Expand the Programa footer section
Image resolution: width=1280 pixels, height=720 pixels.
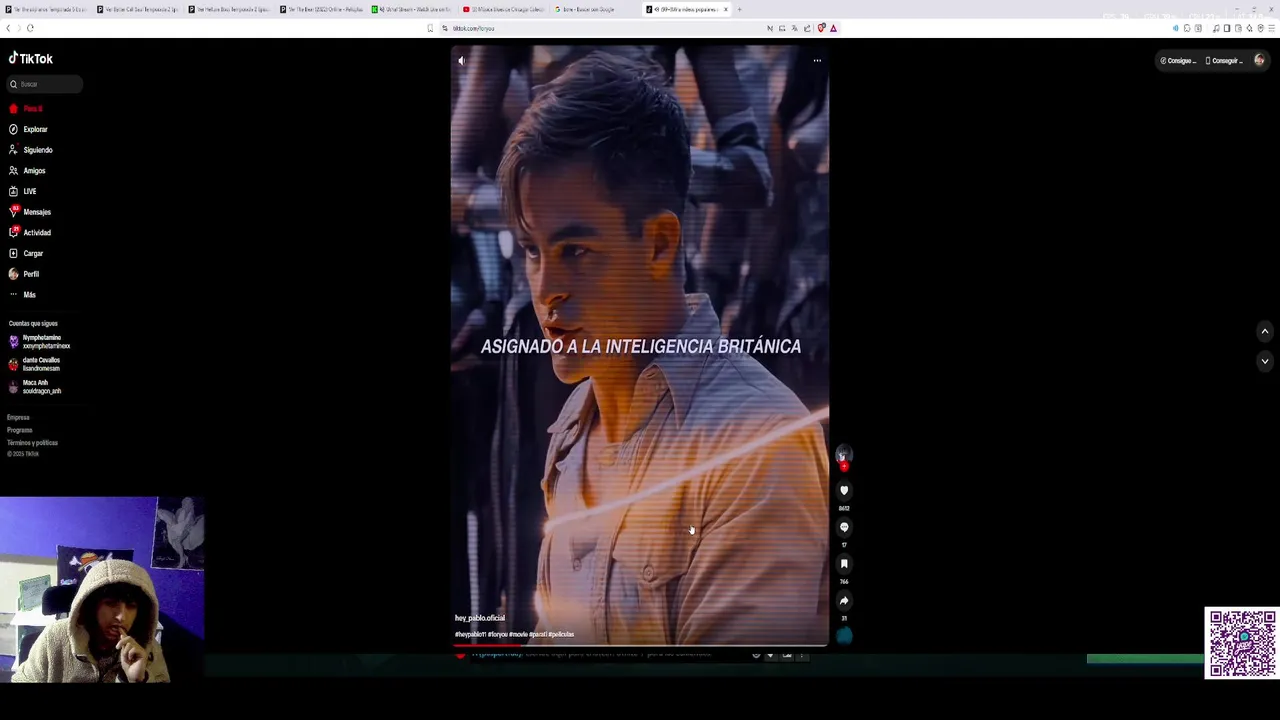[x=19, y=430]
